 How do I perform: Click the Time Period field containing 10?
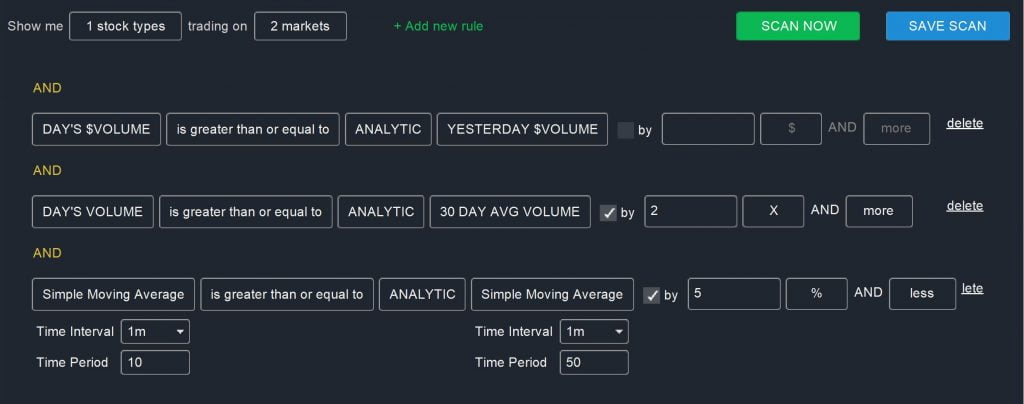155,362
